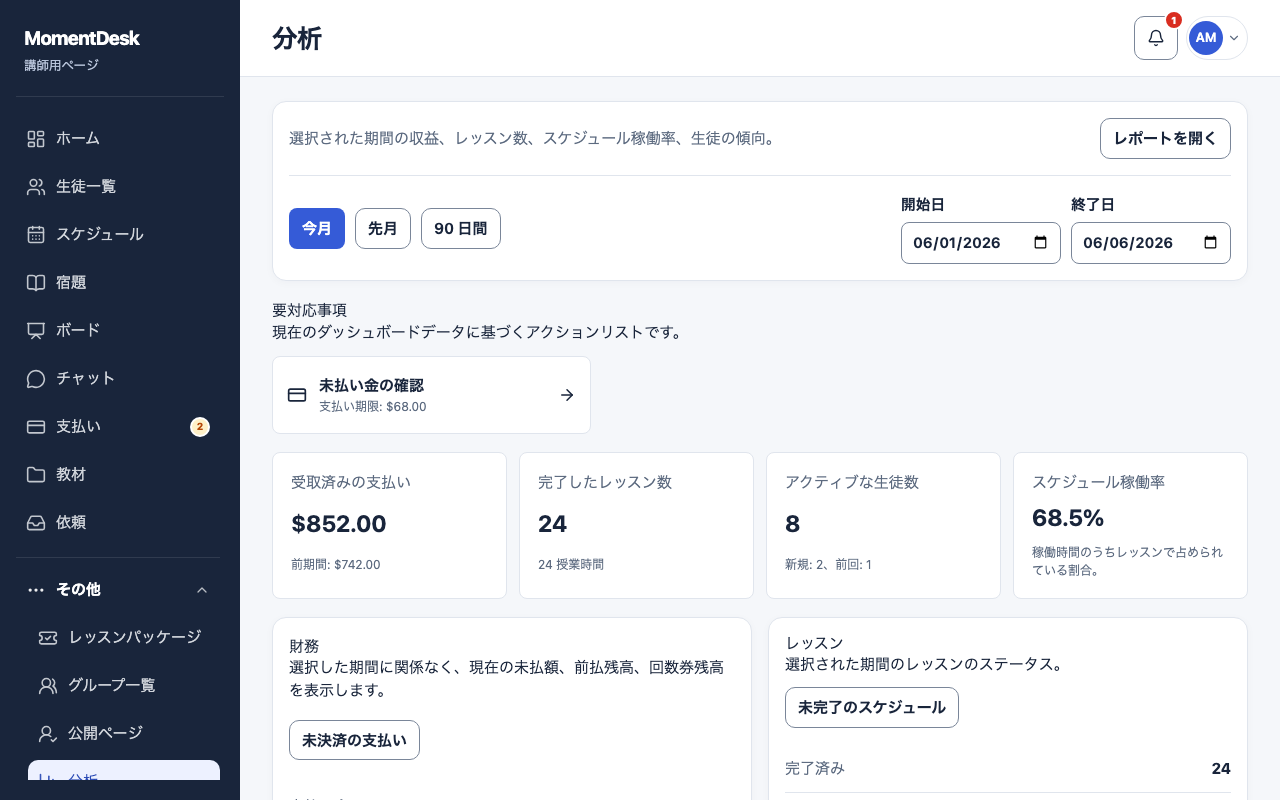
Task: Click the MomentDesk logo link
Action: pos(82,39)
